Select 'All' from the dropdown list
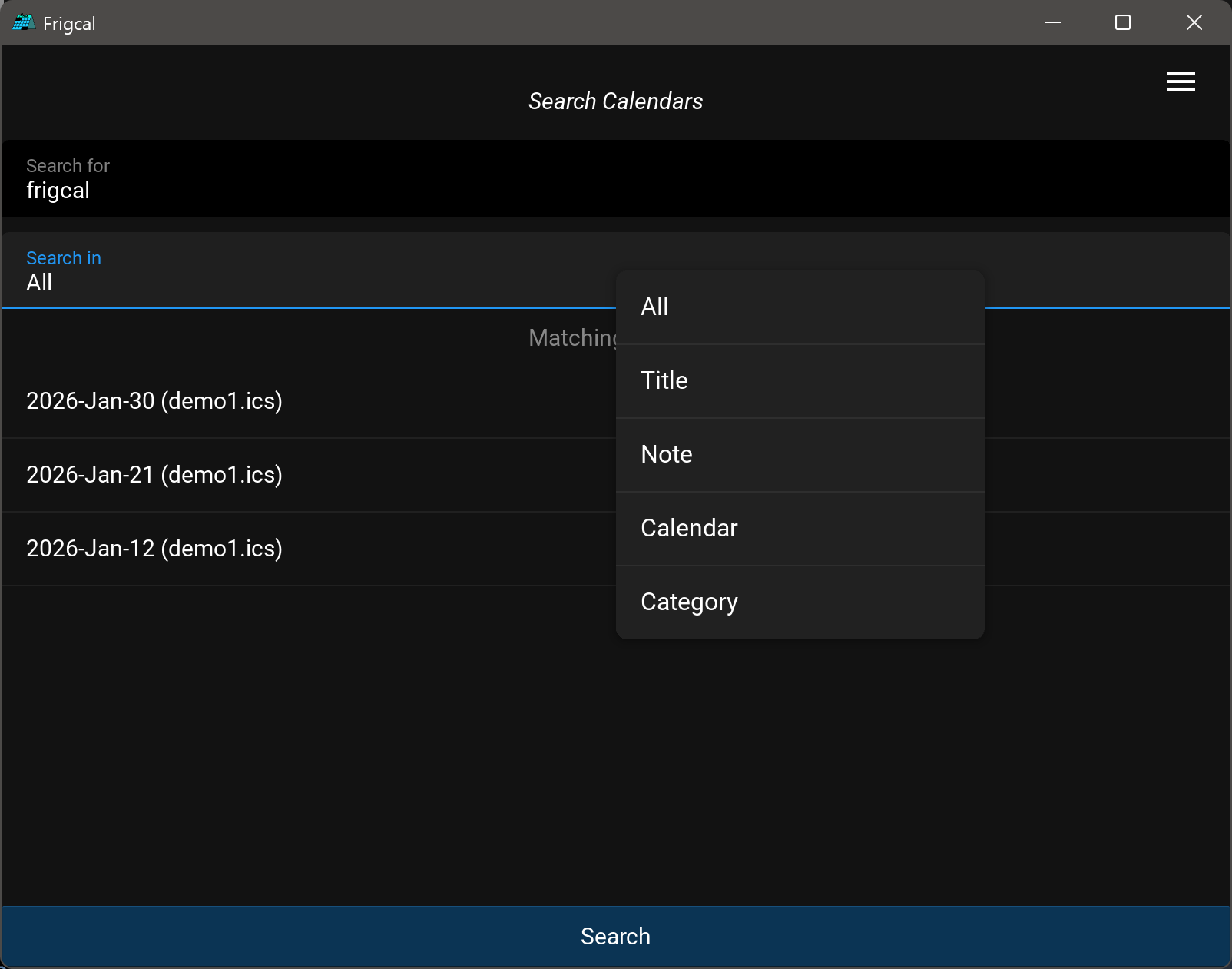1232x969 pixels. coord(800,307)
